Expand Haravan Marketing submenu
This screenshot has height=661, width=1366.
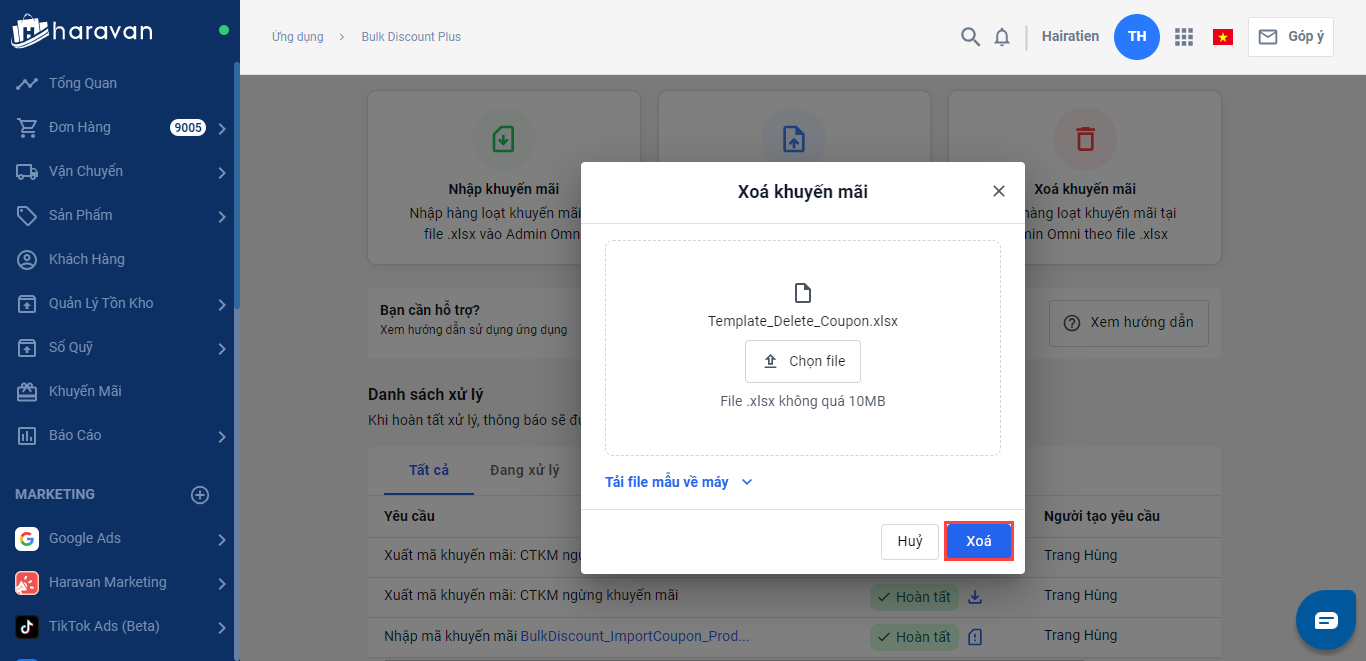222,584
